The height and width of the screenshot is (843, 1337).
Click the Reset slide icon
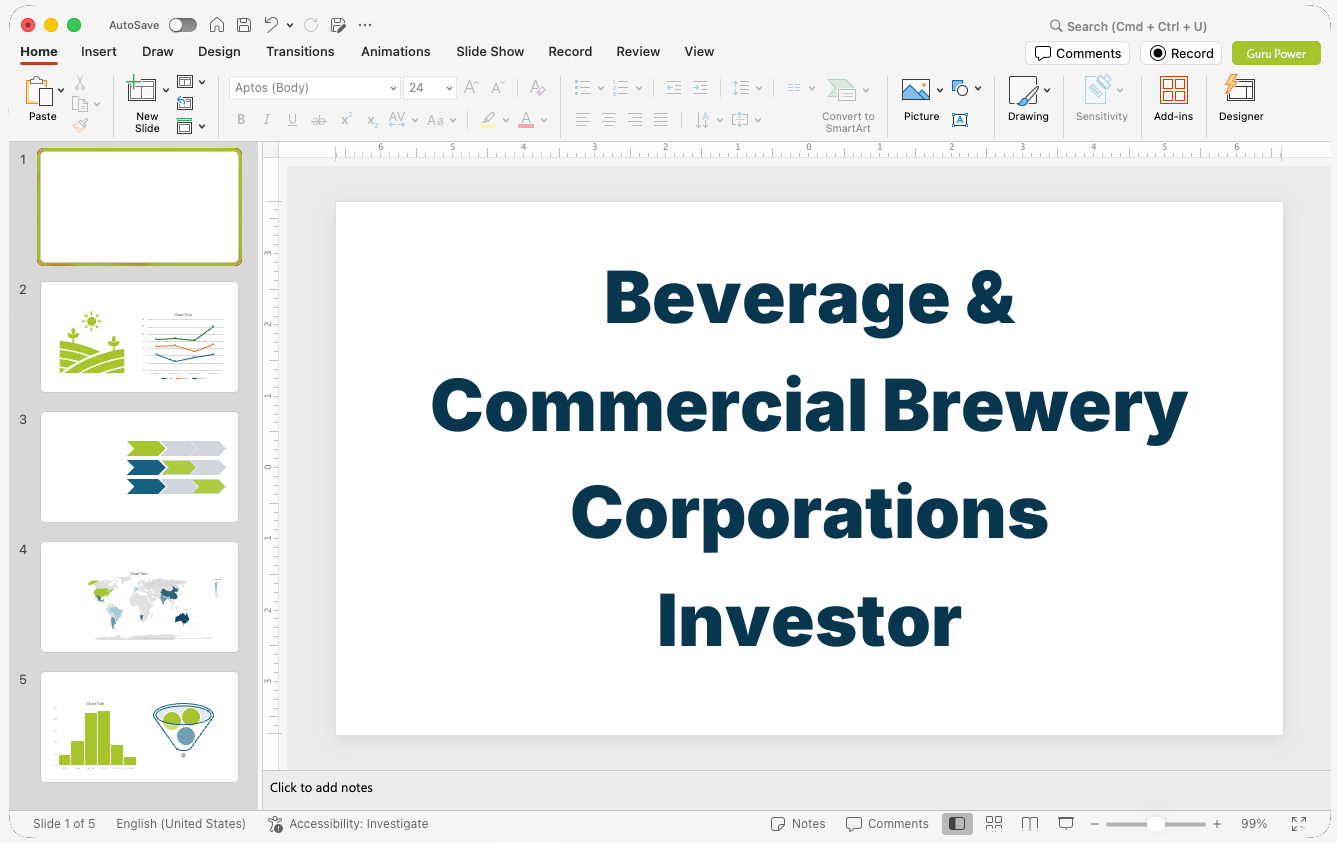(185, 103)
